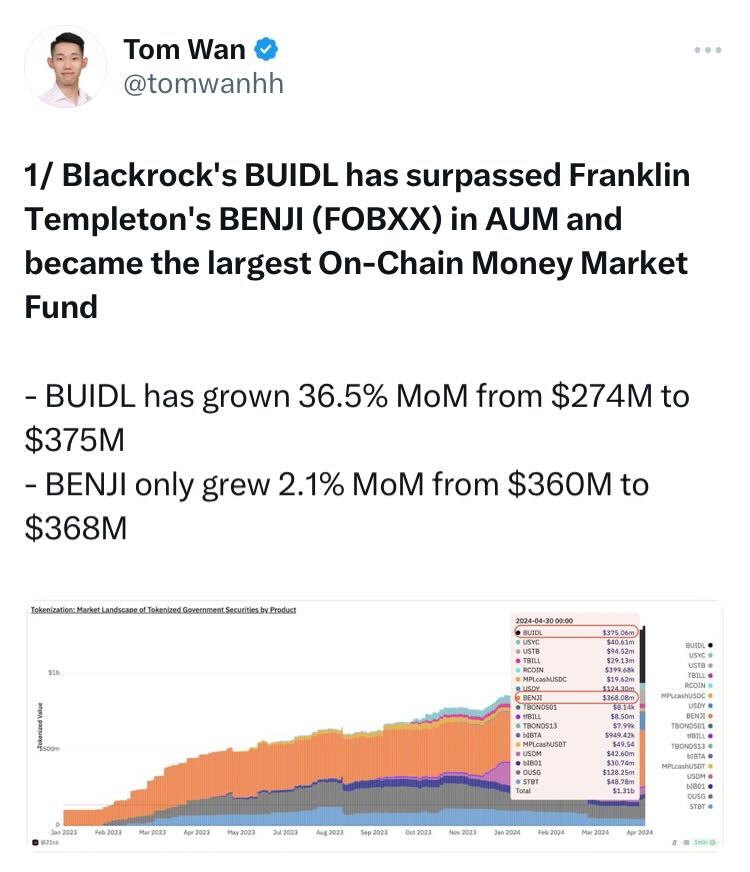Image resolution: width=750 pixels, height=872 pixels.
Task: Toggle BUIDL series in chart legend
Action: [x=698, y=645]
